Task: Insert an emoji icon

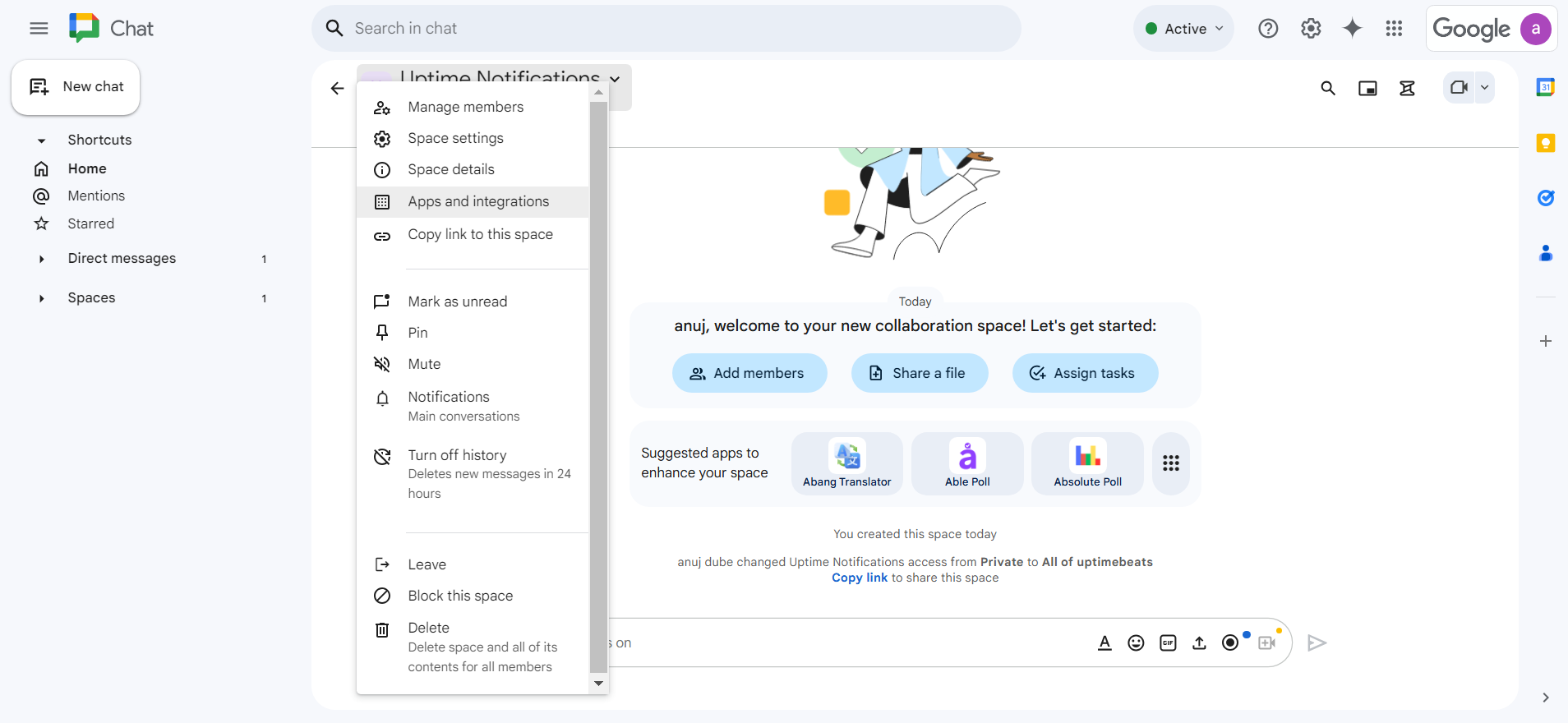Action: pos(1136,642)
